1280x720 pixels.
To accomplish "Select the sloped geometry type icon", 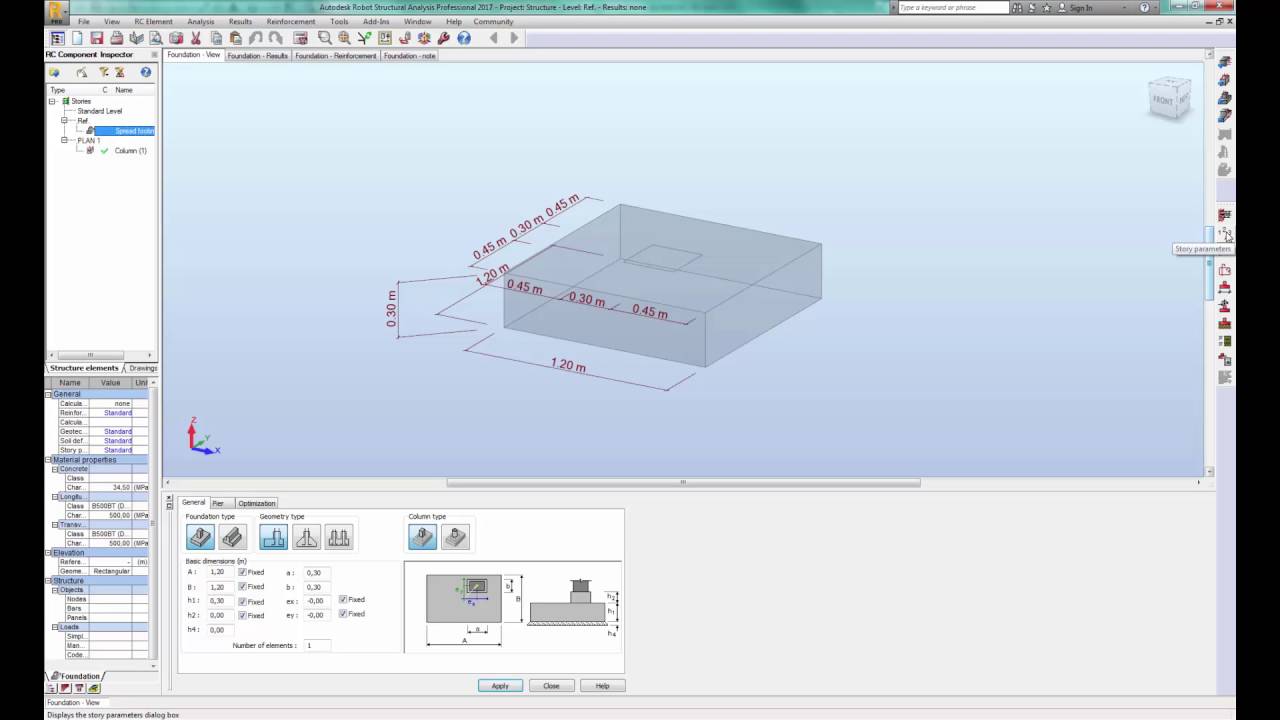I will (x=306, y=537).
